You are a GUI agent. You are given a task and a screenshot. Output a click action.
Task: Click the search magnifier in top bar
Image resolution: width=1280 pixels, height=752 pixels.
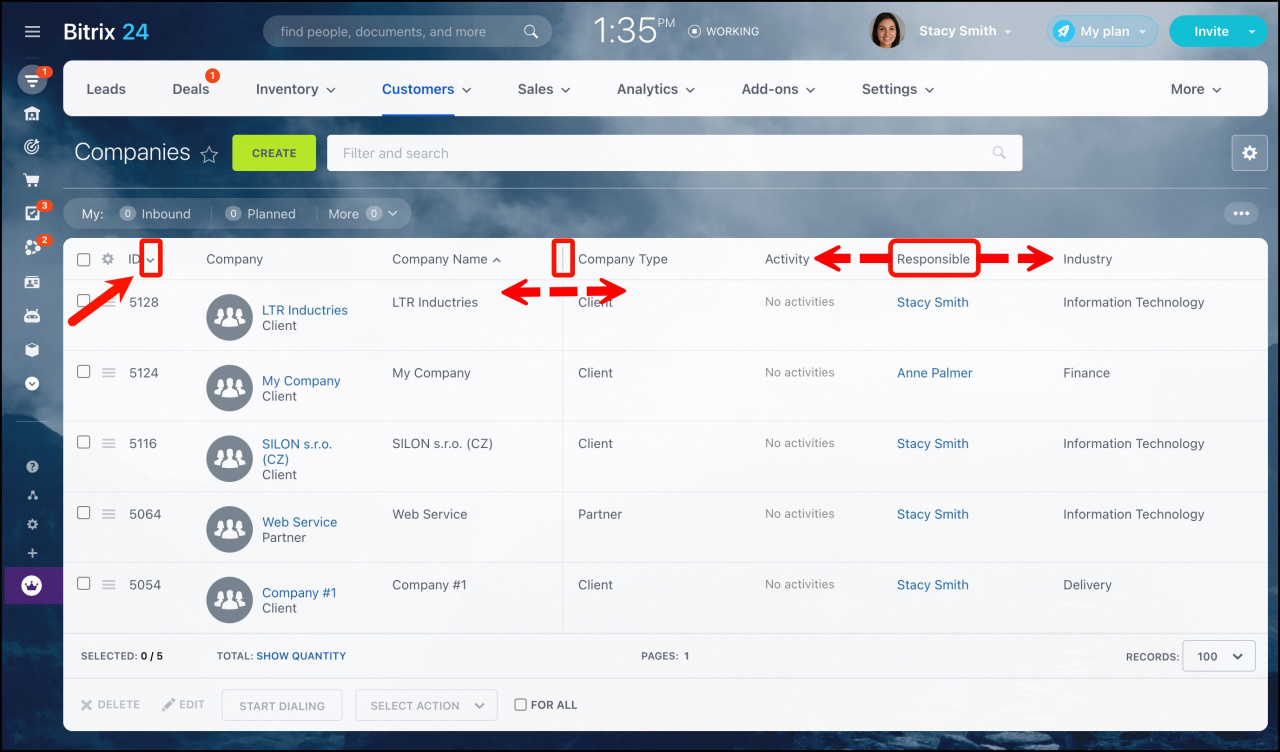531,32
